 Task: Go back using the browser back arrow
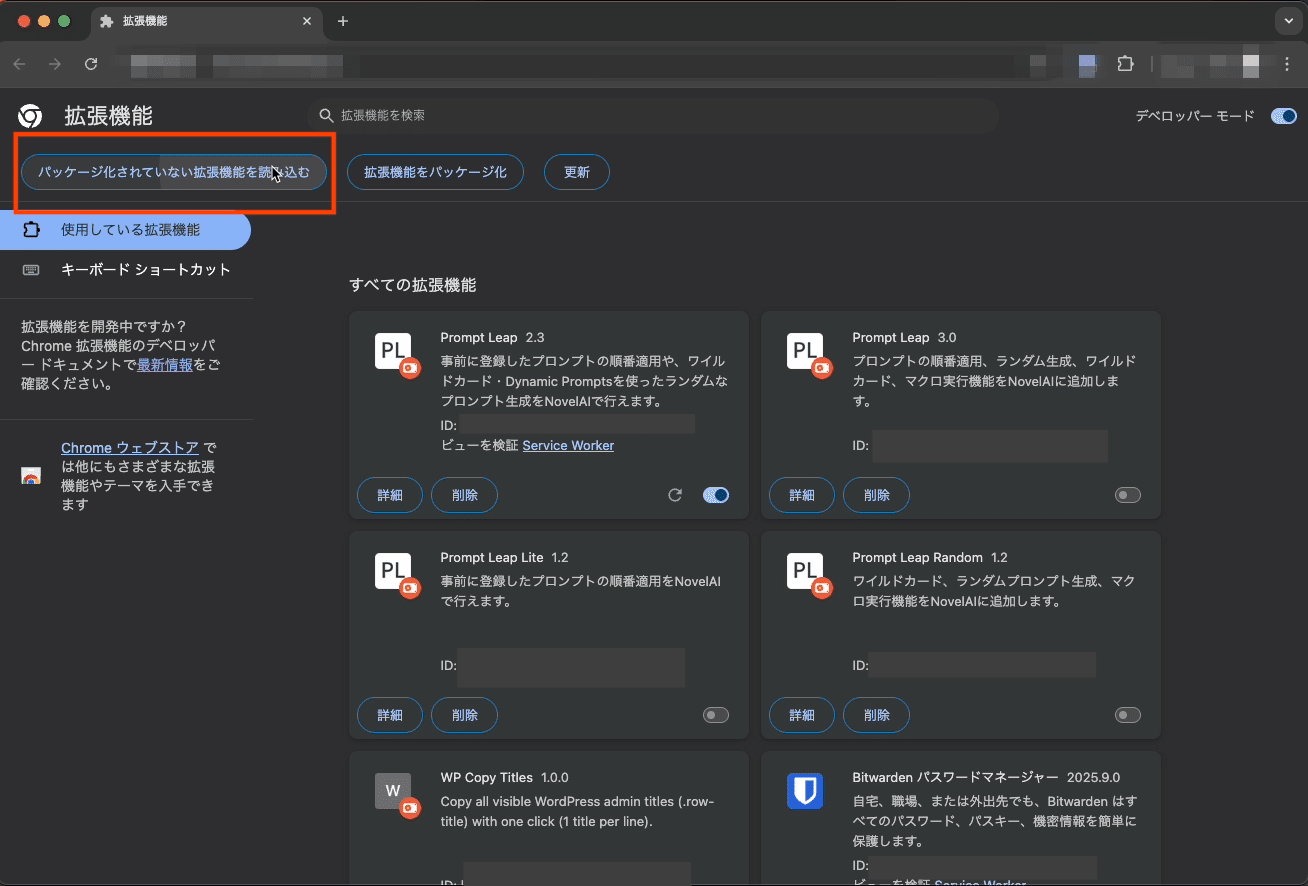click(19, 64)
